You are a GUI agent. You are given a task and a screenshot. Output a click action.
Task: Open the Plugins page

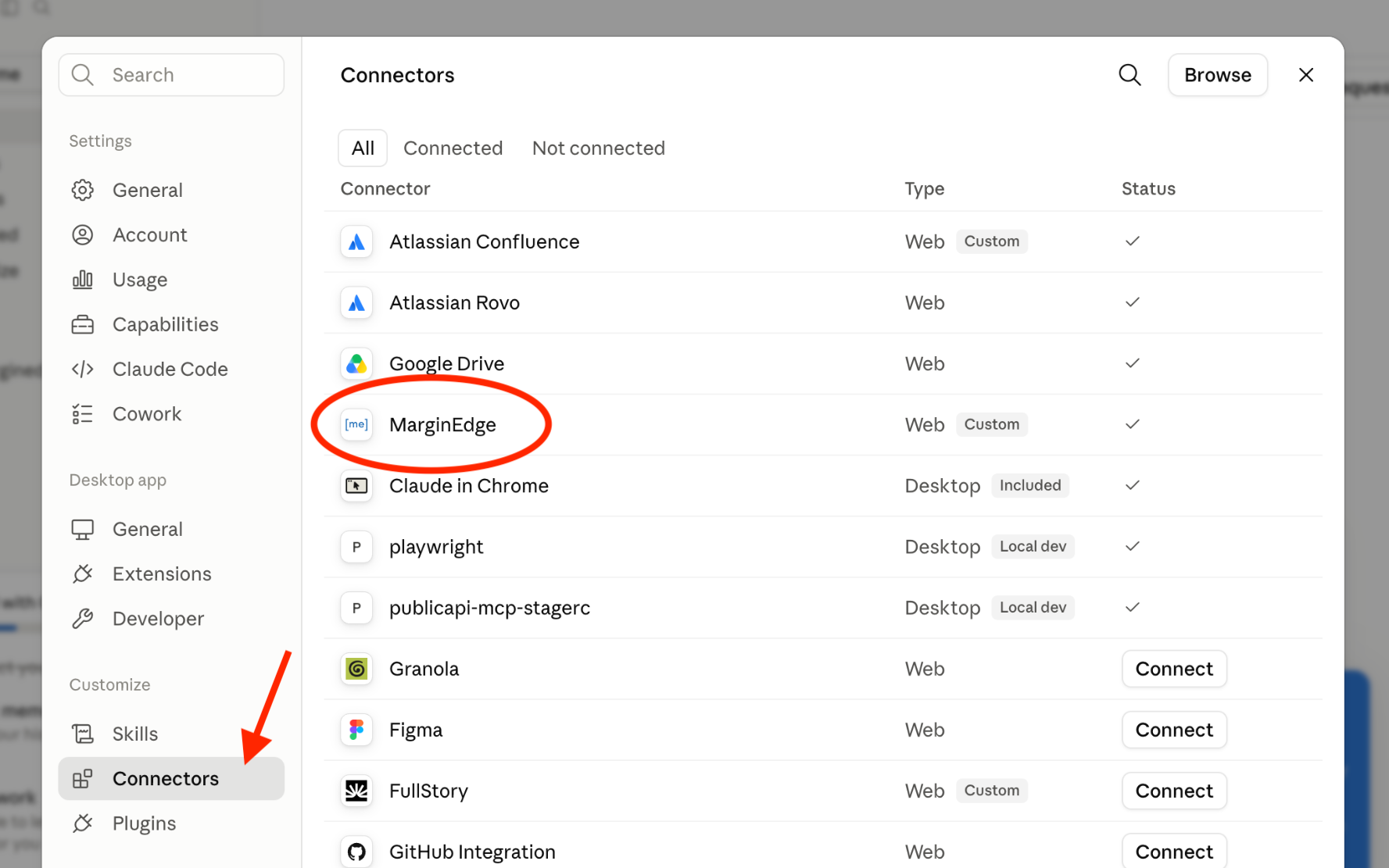click(x=171, y=823)
